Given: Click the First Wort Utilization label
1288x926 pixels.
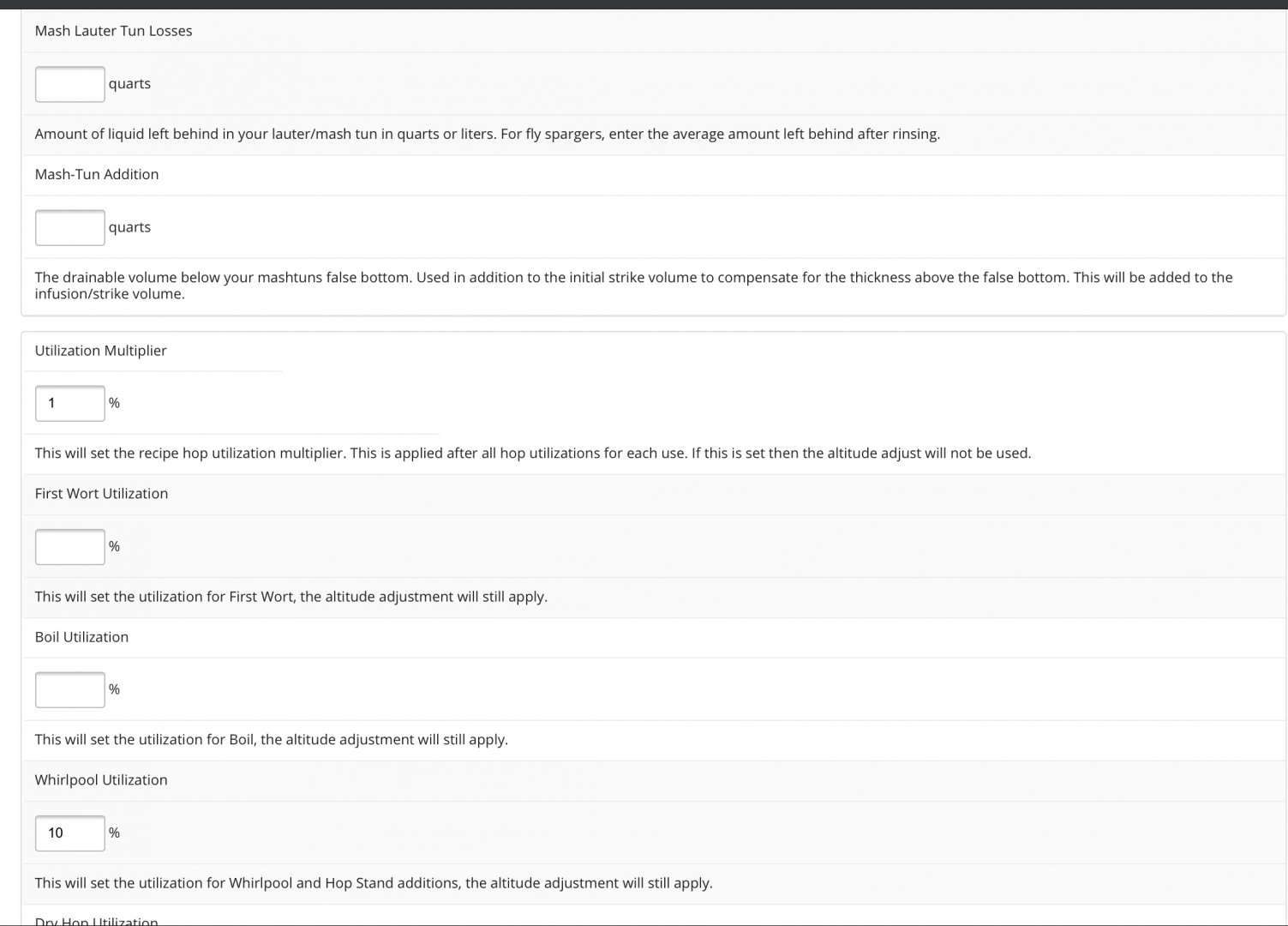Looking at the screenshot, I should [x=101, y=494].
